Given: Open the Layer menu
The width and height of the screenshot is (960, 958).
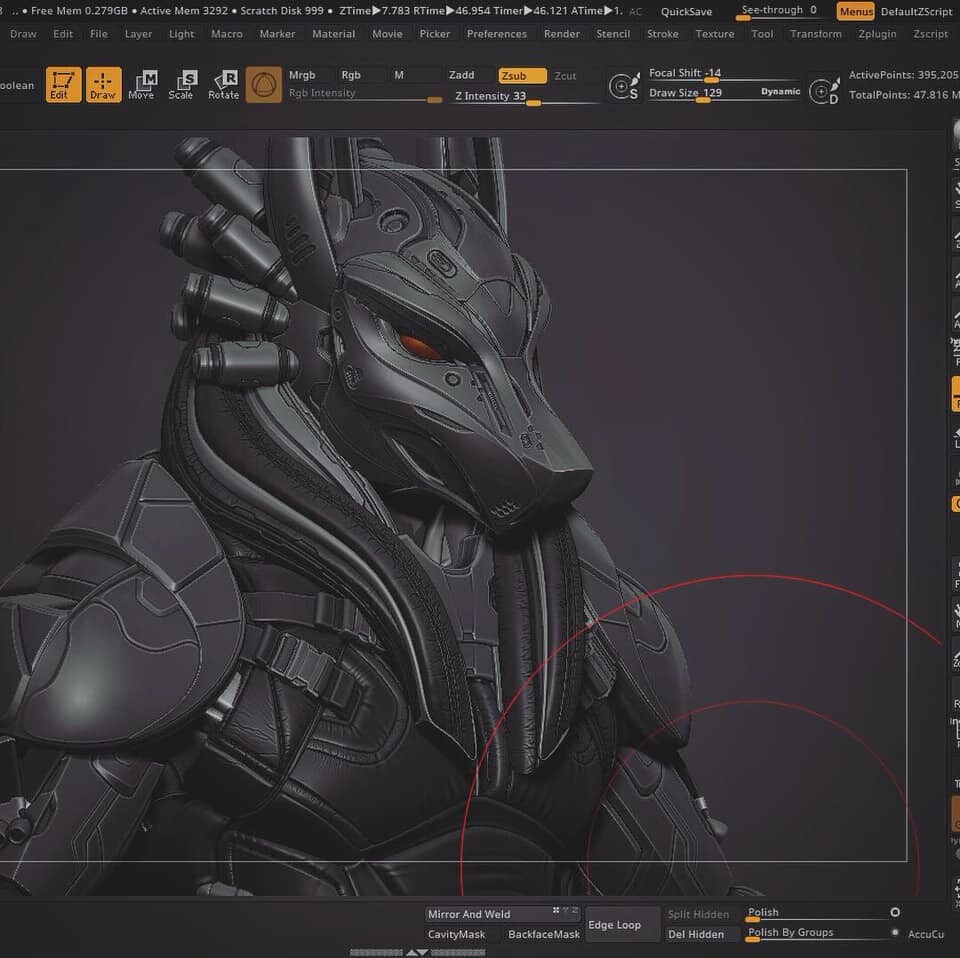Looking at the screenshot, I should pos(138,34).
